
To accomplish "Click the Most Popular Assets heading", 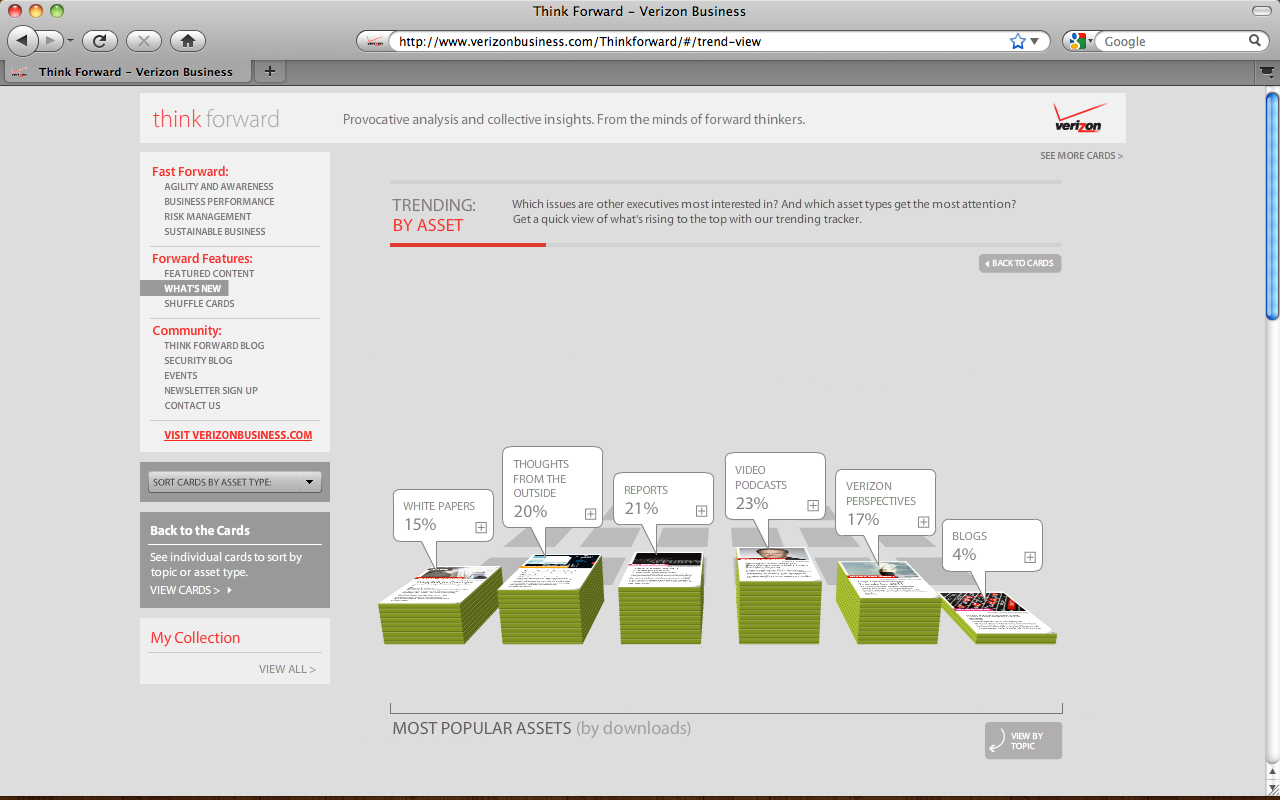I will 541,728.
